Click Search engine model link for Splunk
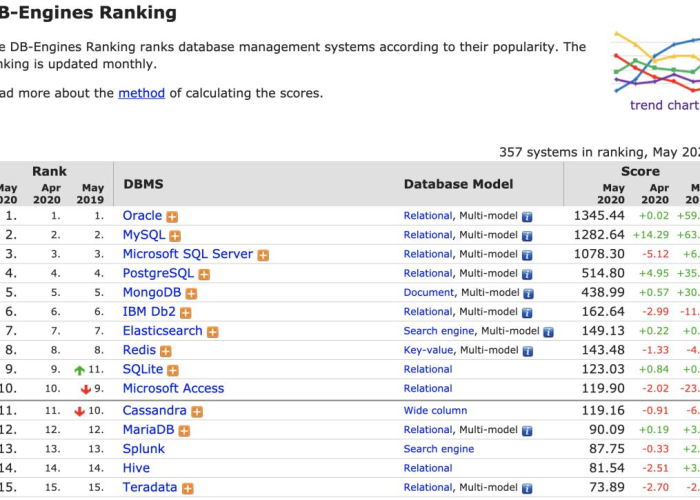Screen dimensions: 700x500 [439, 449]
